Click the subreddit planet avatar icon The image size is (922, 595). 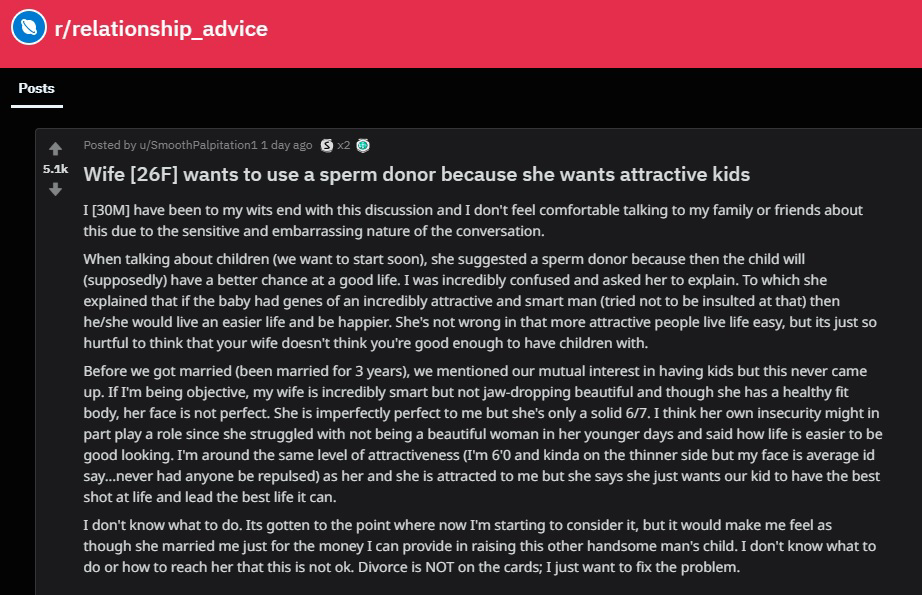(29, 27)
